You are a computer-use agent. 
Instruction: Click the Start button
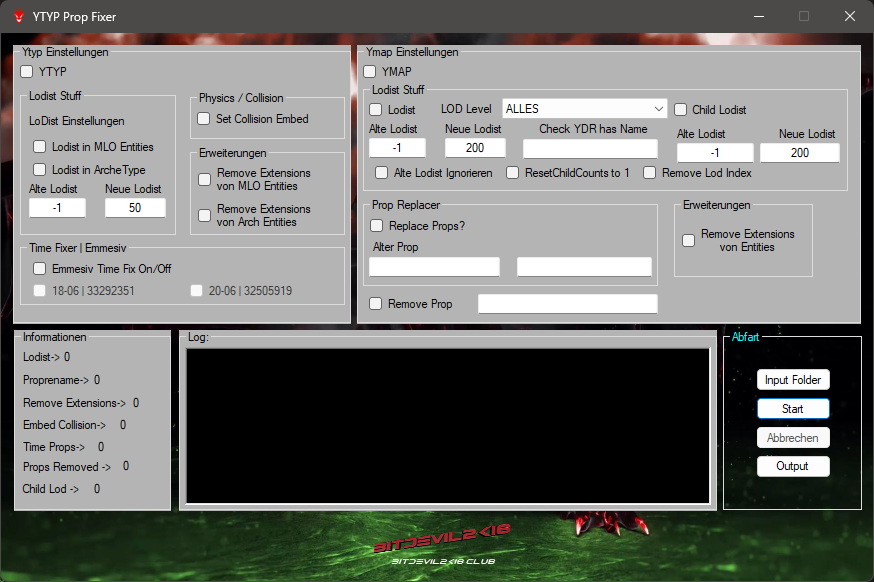(x=793, y=409)
